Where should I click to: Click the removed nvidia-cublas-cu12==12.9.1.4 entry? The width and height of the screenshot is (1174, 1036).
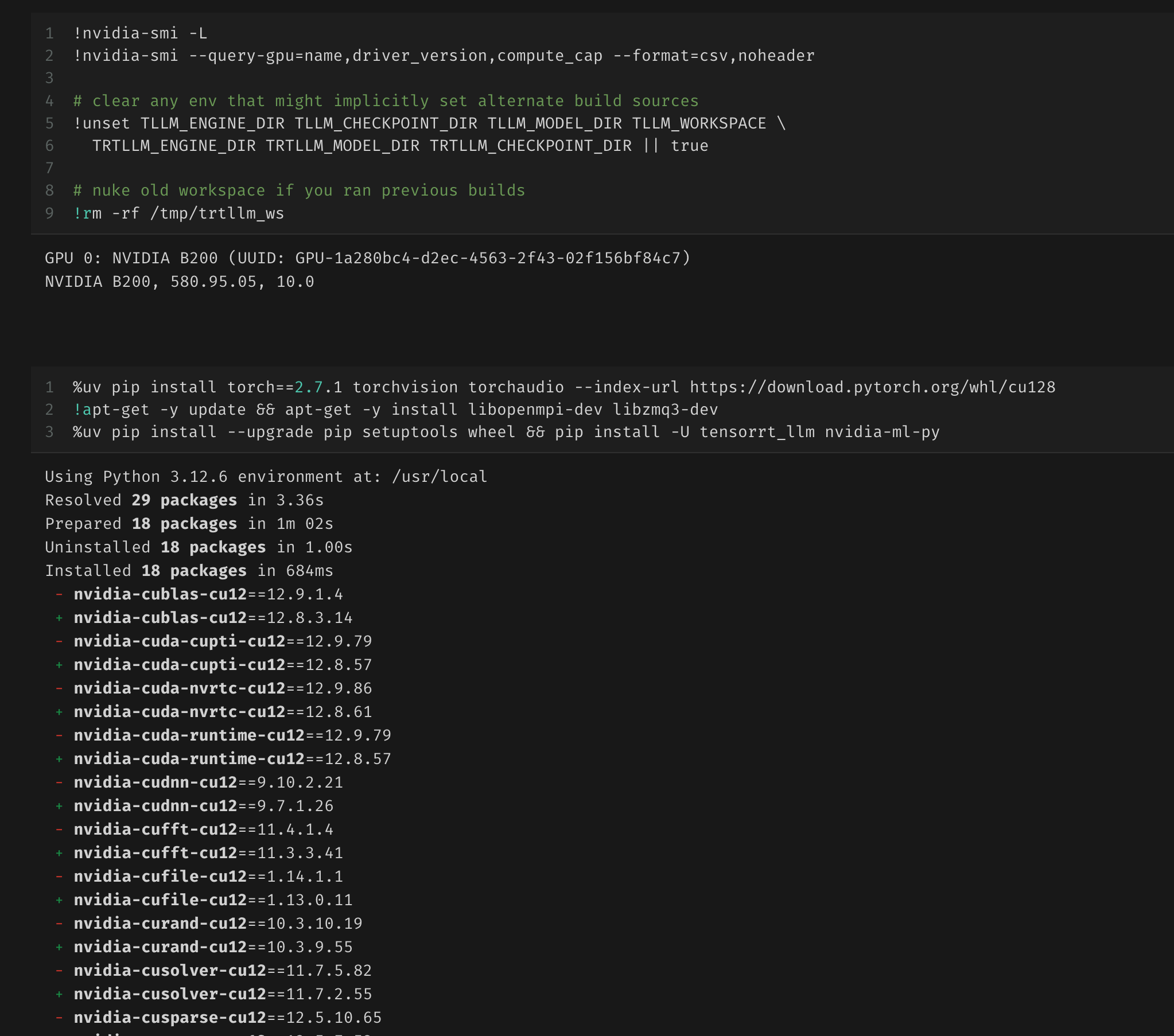click(208, 594)
